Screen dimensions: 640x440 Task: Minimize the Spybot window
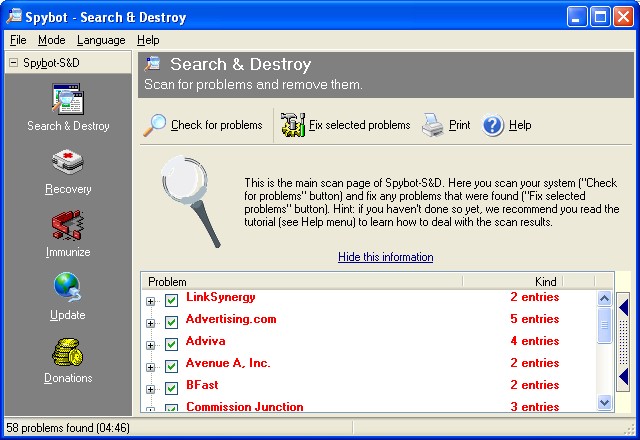577,17
